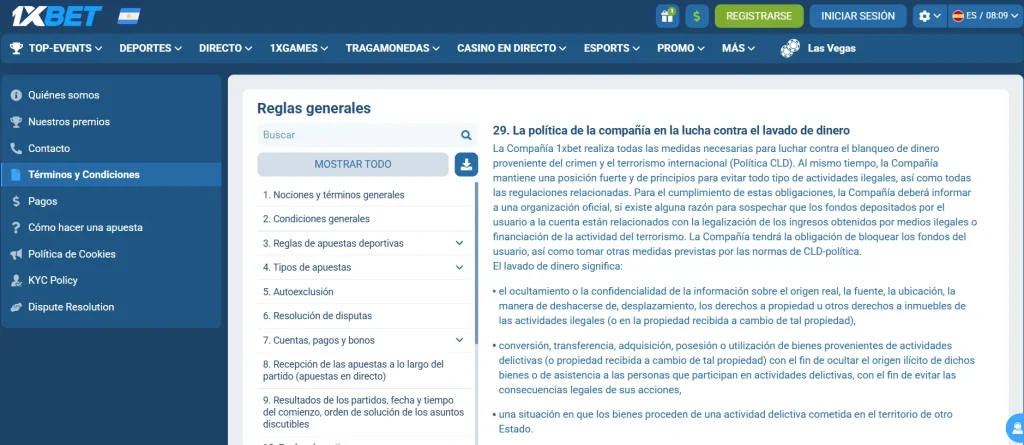This screenshot has width=1024, height=445.
Task: Click the INICIAR SESIÓN button
Action: [857, 16]
